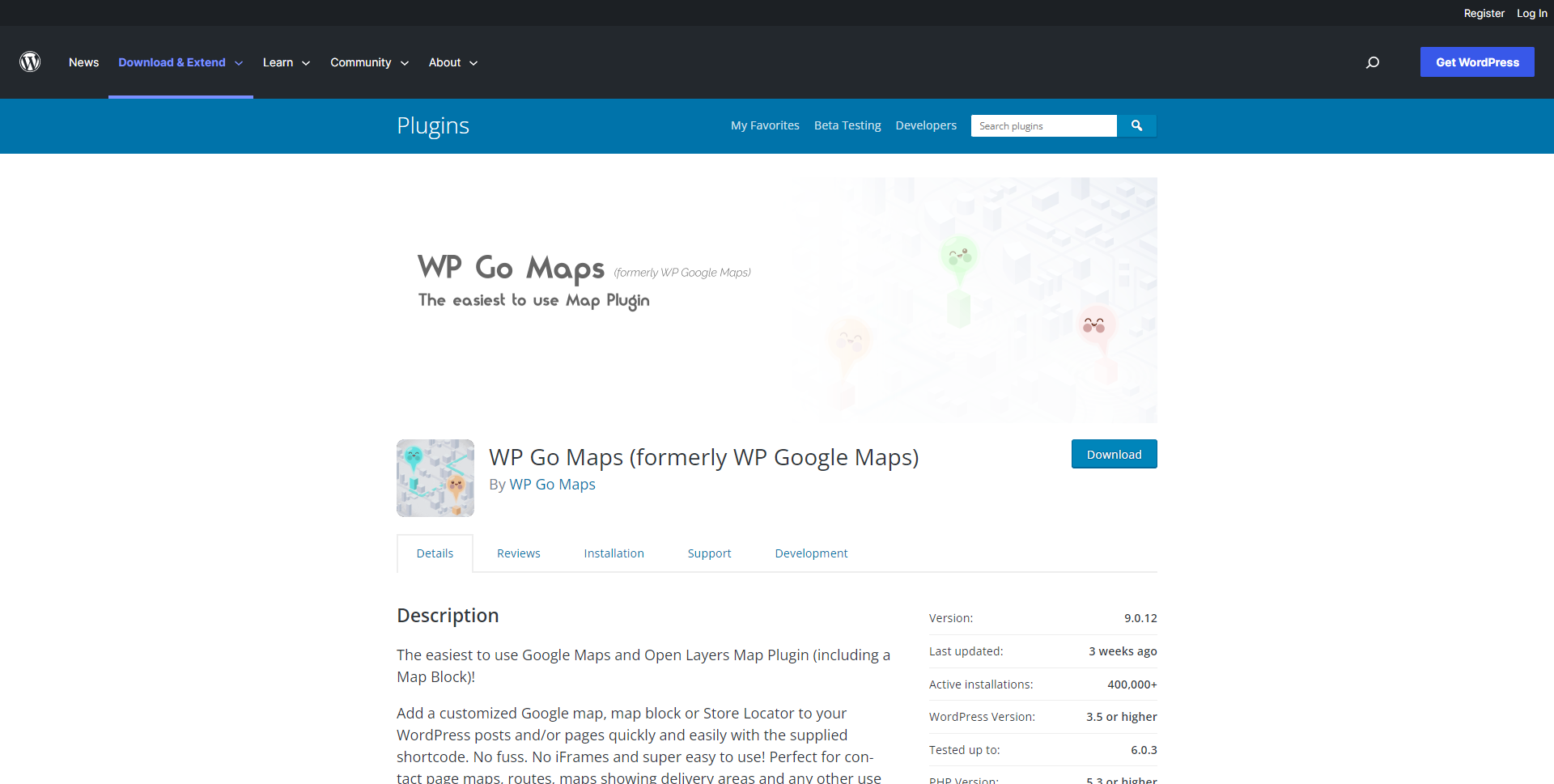The width and height of the screenshot is (1554, 784).
Task: Click the Log In link
Action: [x=1531, y=13]
